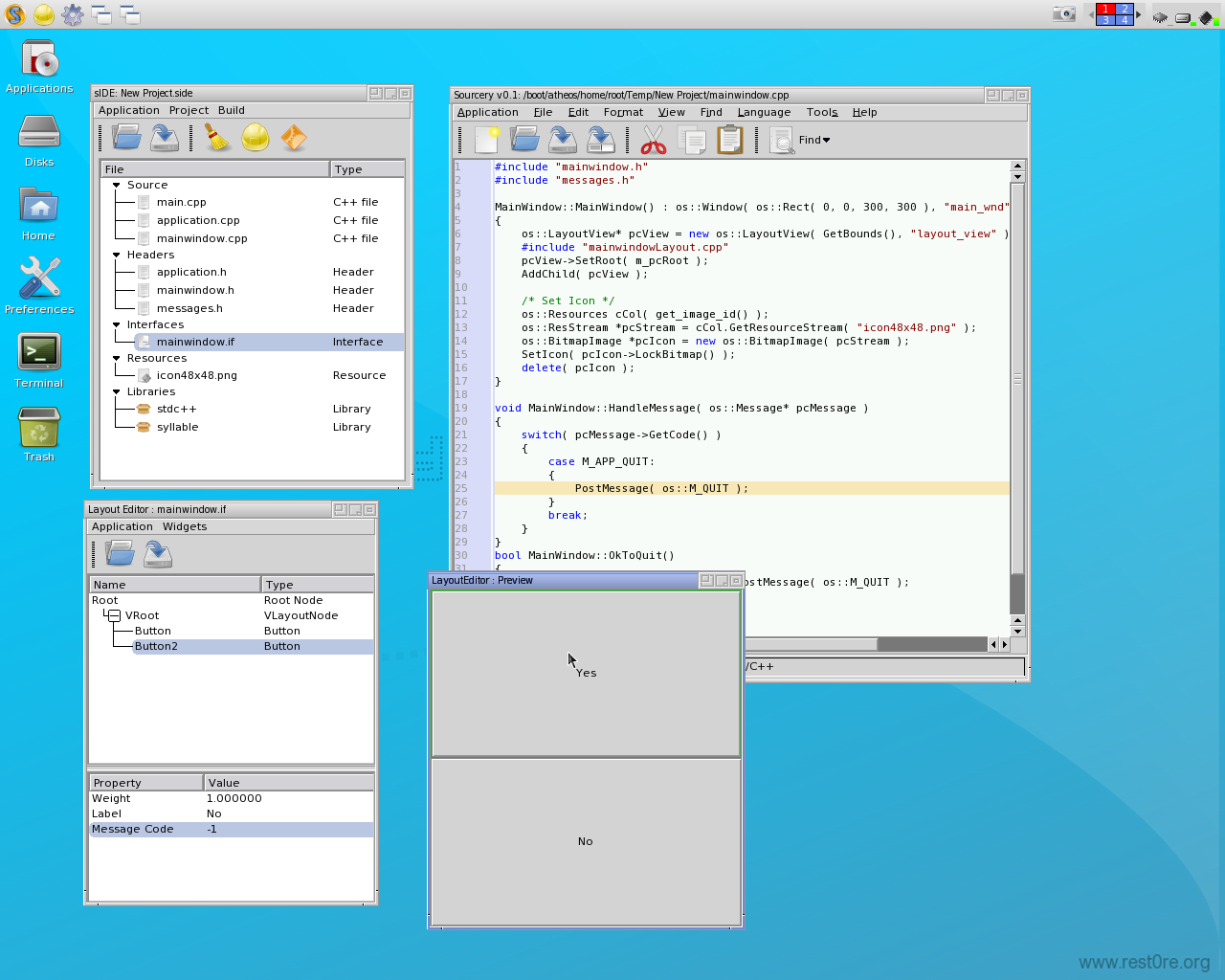Viewport: 1225px width, 980px height.
Task: Open the Syllable S menu in top bar
Action: 14,14
